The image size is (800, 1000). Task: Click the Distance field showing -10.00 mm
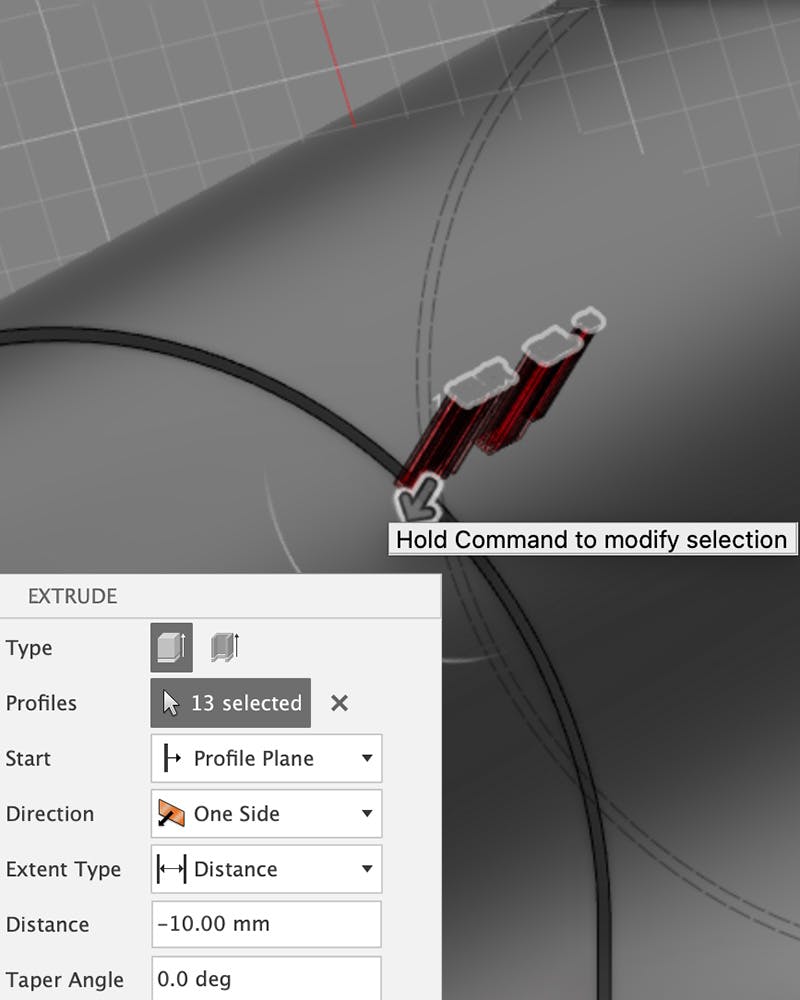click(266, 925)
